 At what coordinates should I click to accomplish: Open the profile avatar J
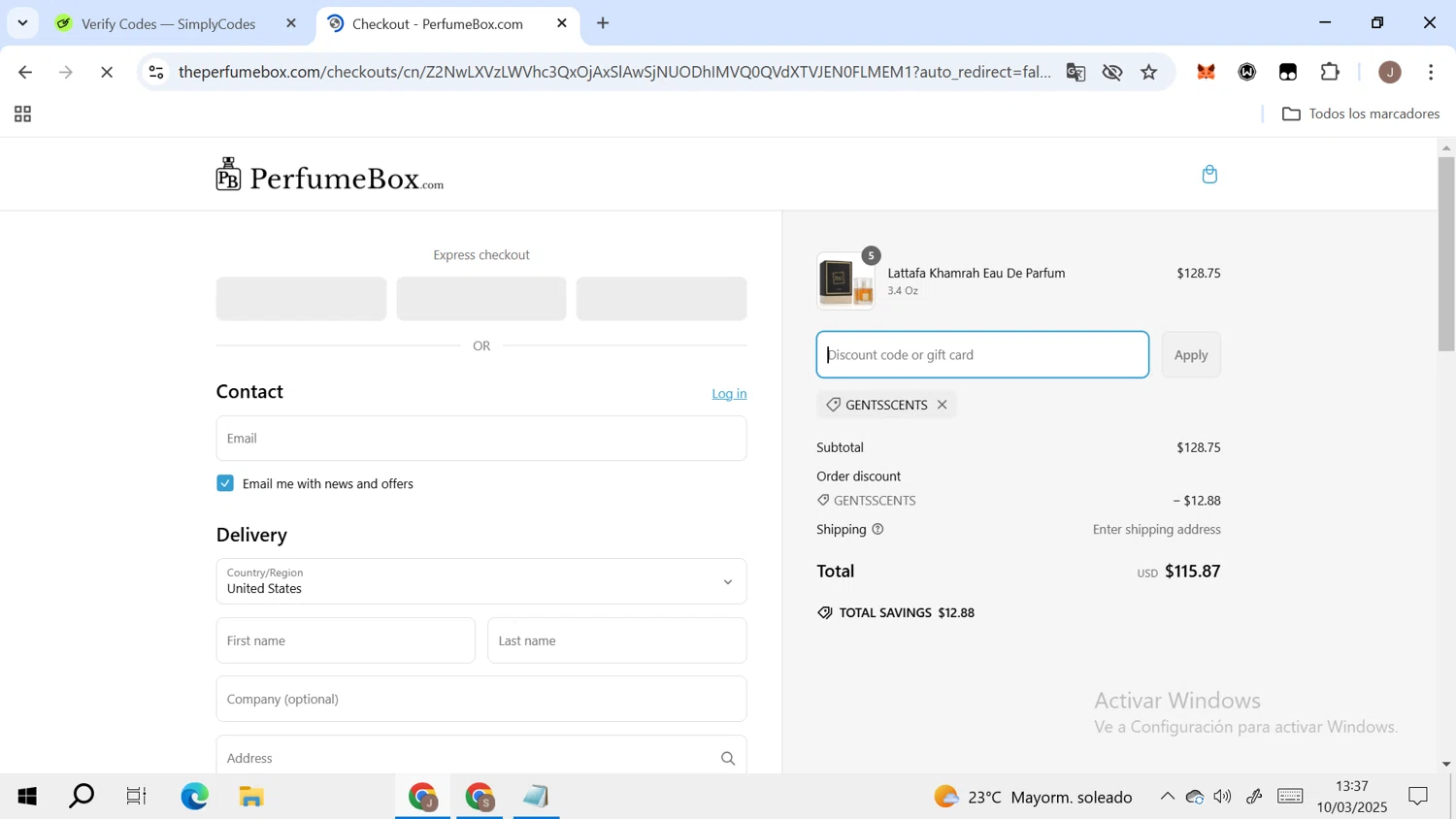point(1390,72)
